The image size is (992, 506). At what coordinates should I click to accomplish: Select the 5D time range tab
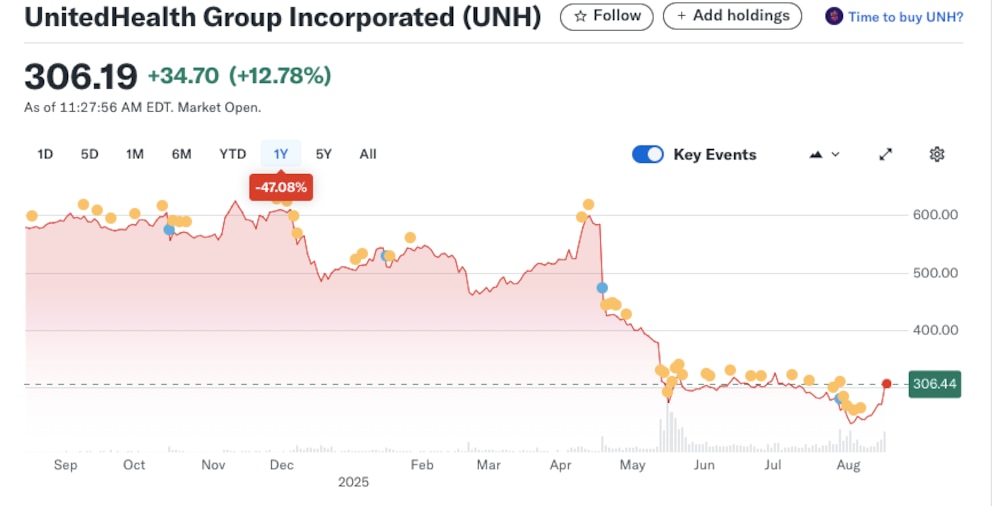(x=90, y=154)
